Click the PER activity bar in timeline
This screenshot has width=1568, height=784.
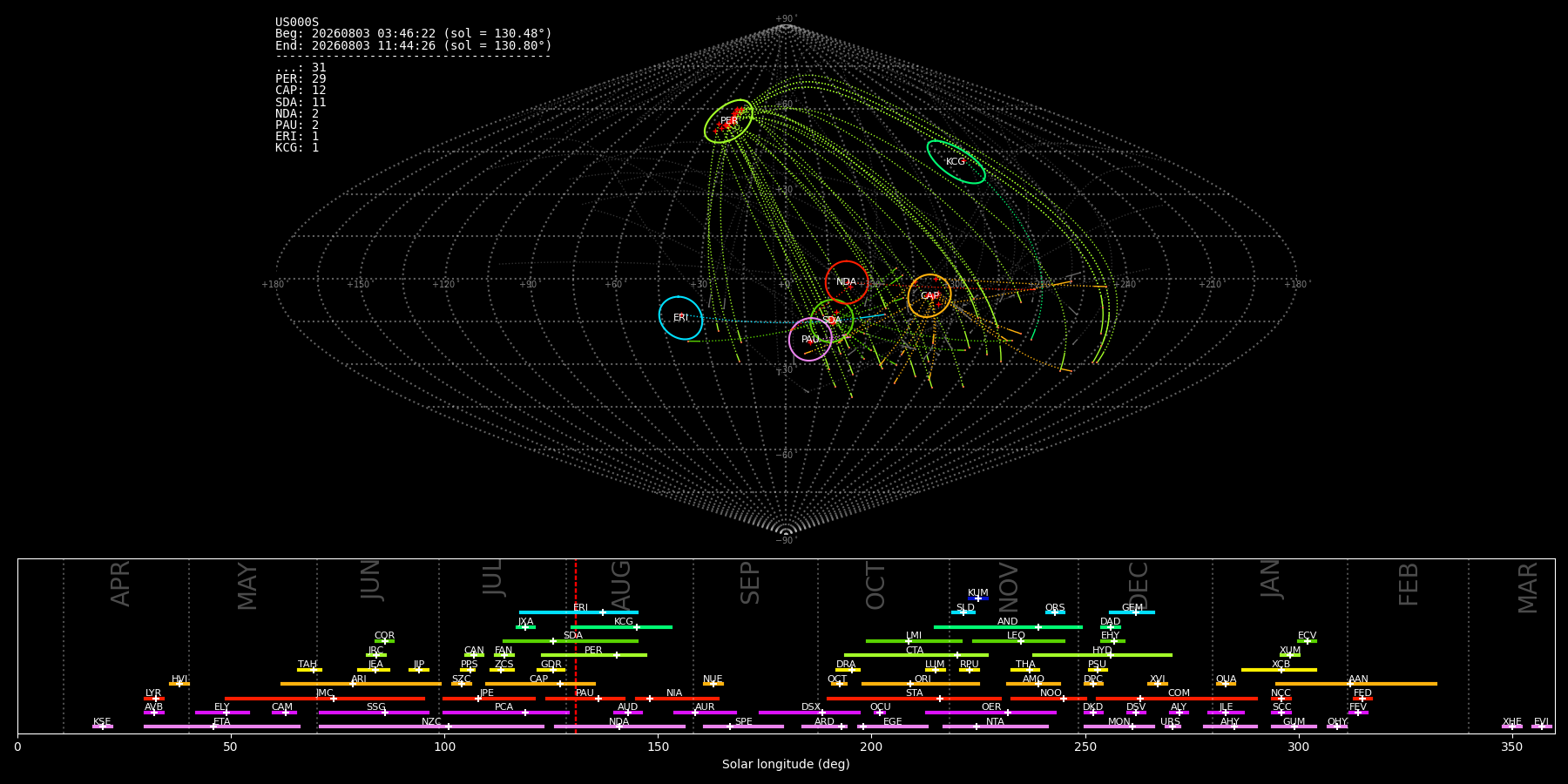click(x=594, y=655)
